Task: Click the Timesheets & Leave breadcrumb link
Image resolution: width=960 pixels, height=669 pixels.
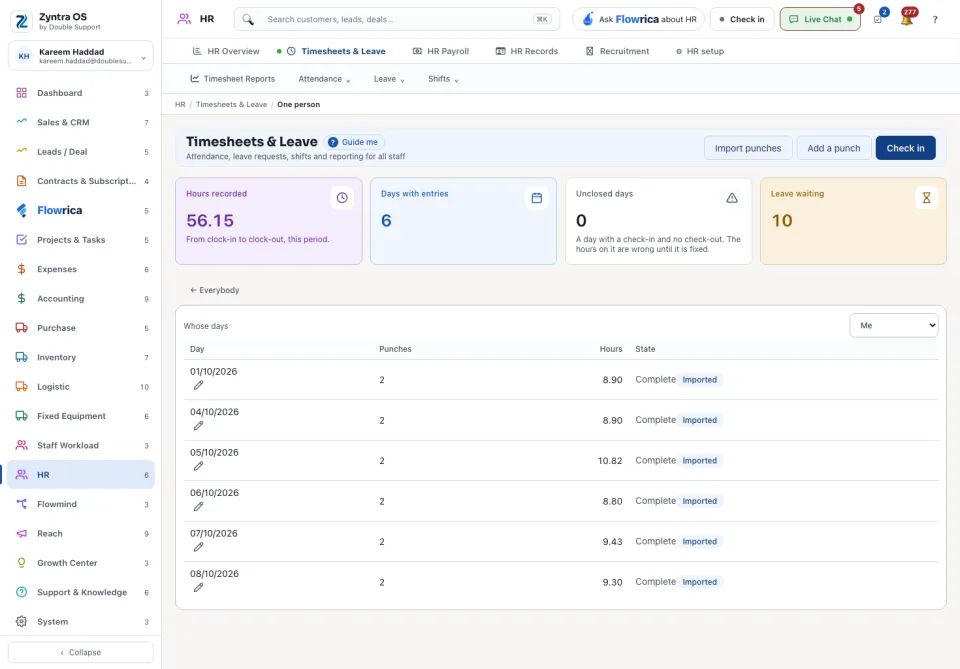Action: coord(231,105)
